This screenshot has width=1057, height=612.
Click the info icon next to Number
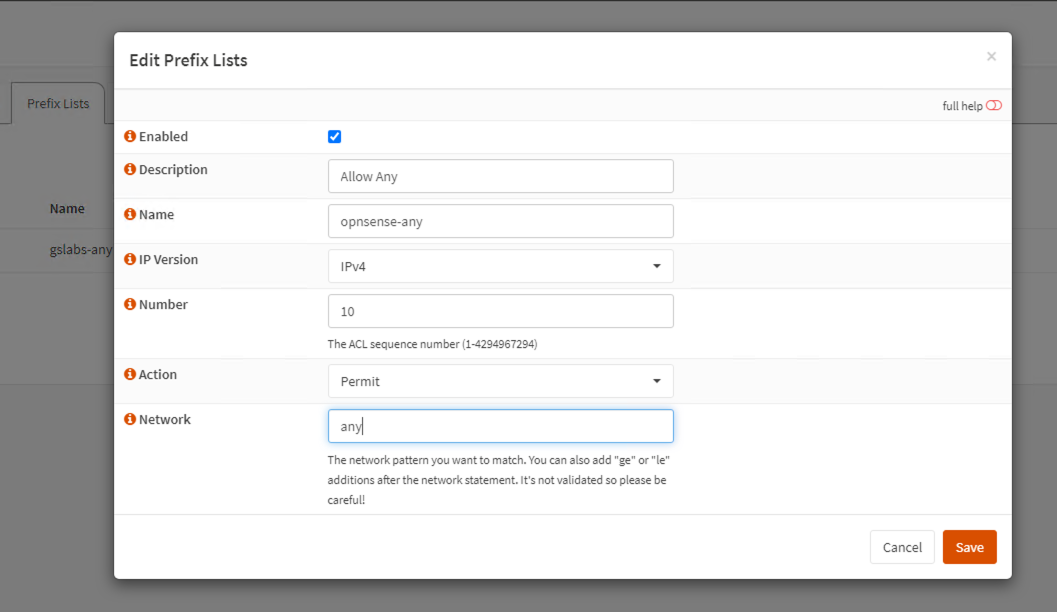[130, 304]
